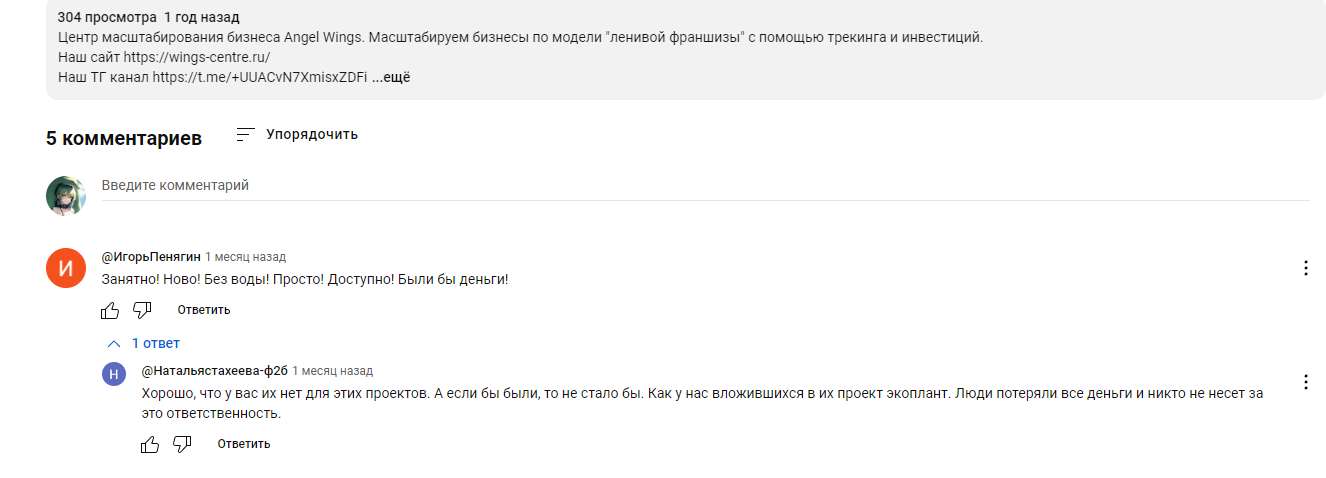Open three-dot menu for Игорь Пенягин's comment
Viewport: 1326px width, 478px height.
point(1305,268)
